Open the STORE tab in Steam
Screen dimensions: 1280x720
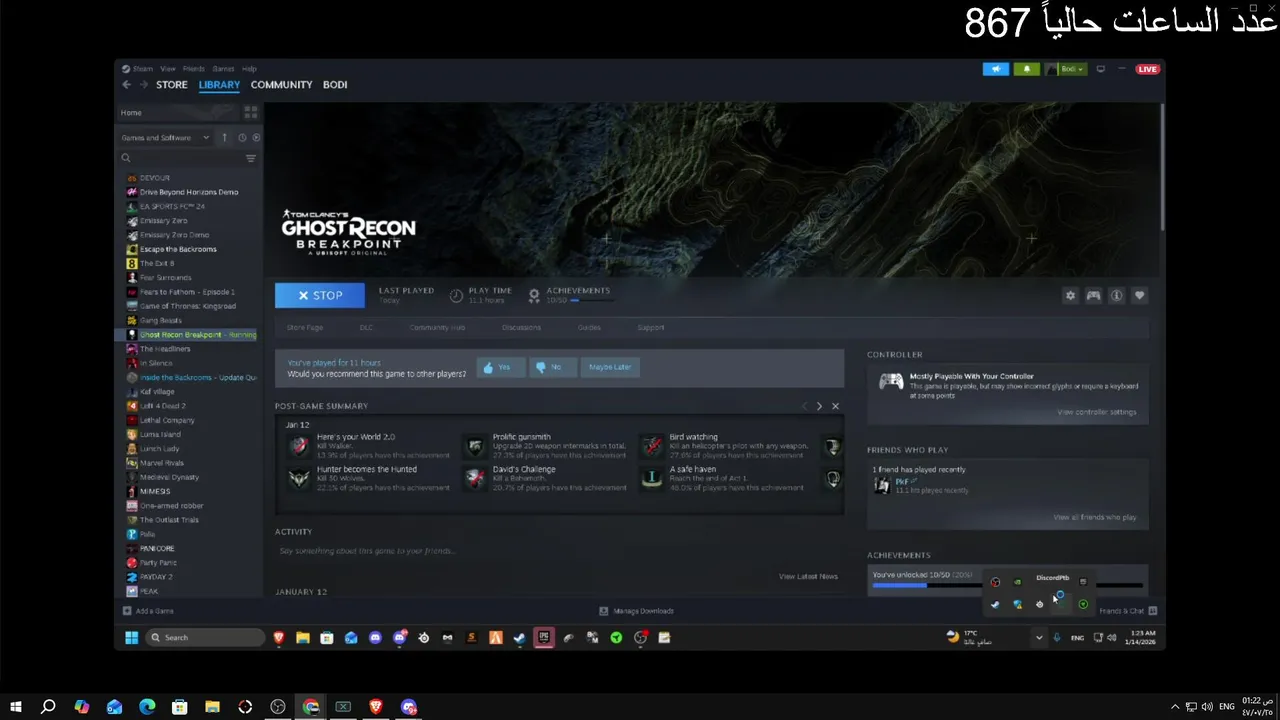click(x=171, y=85)
